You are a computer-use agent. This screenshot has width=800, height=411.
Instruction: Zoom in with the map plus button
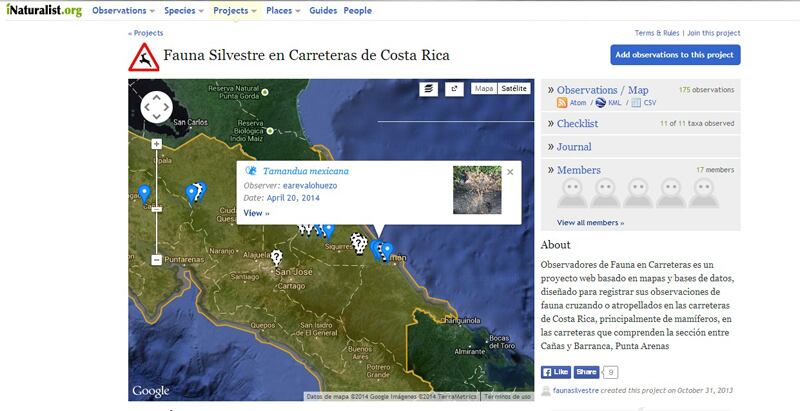click(x=157, y=144)
